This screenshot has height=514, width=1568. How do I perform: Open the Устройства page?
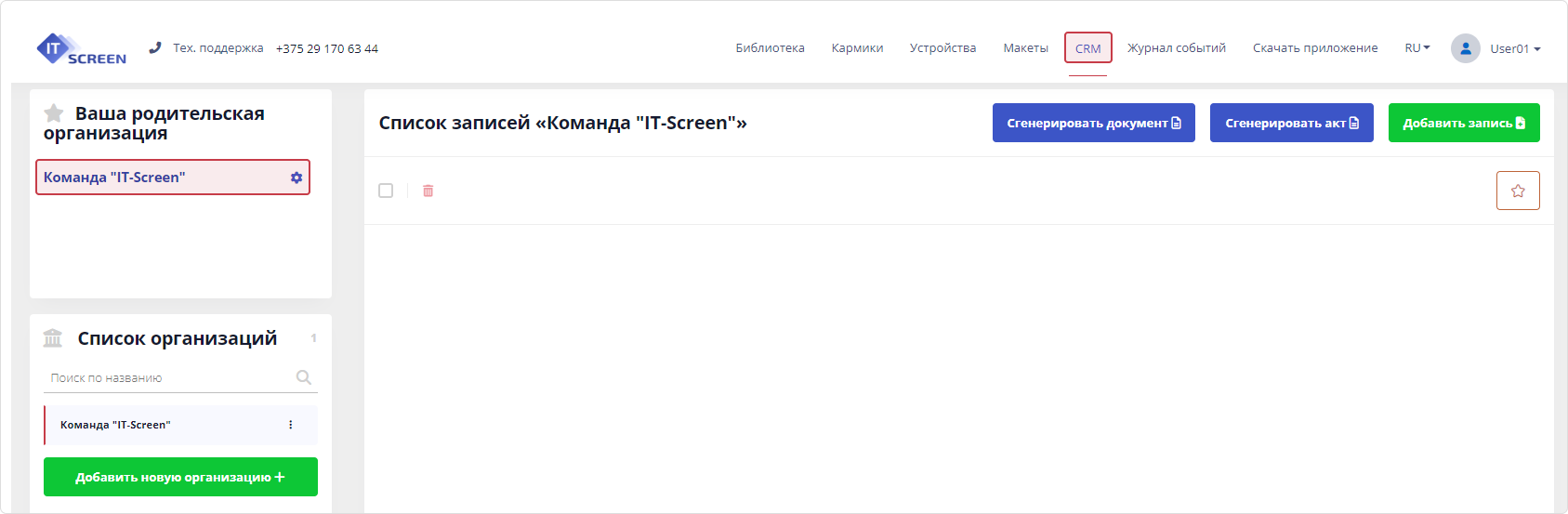(x=942, y=48)
